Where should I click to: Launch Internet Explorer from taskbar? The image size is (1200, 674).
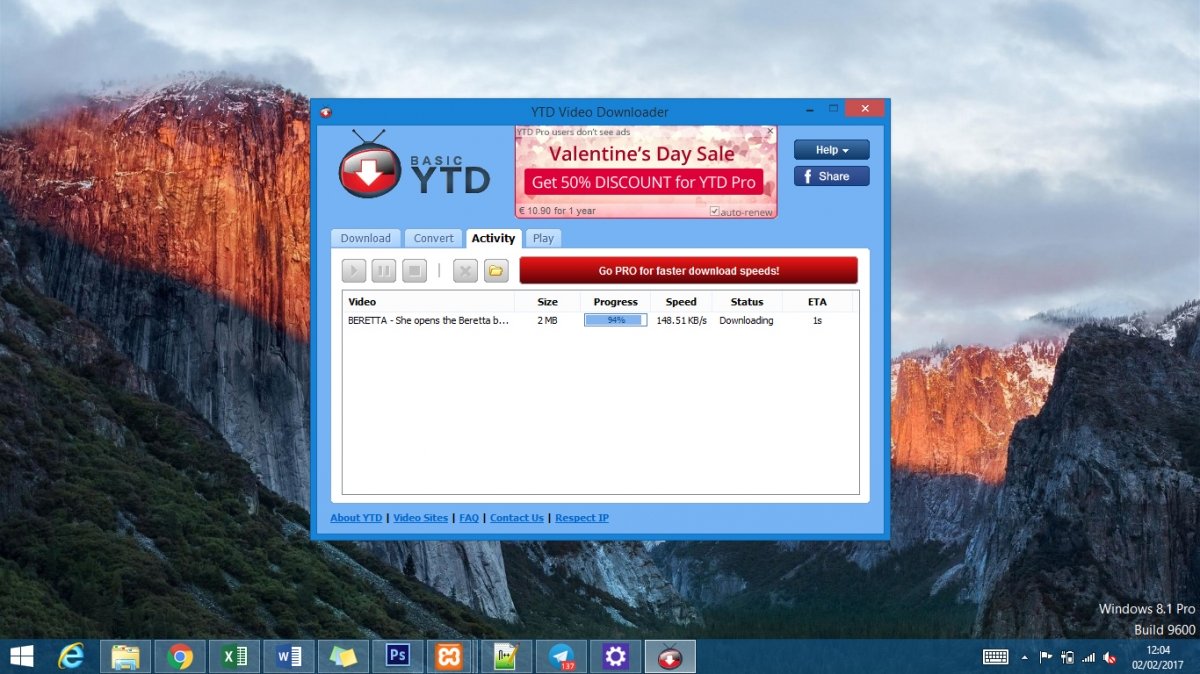point(72,656)
